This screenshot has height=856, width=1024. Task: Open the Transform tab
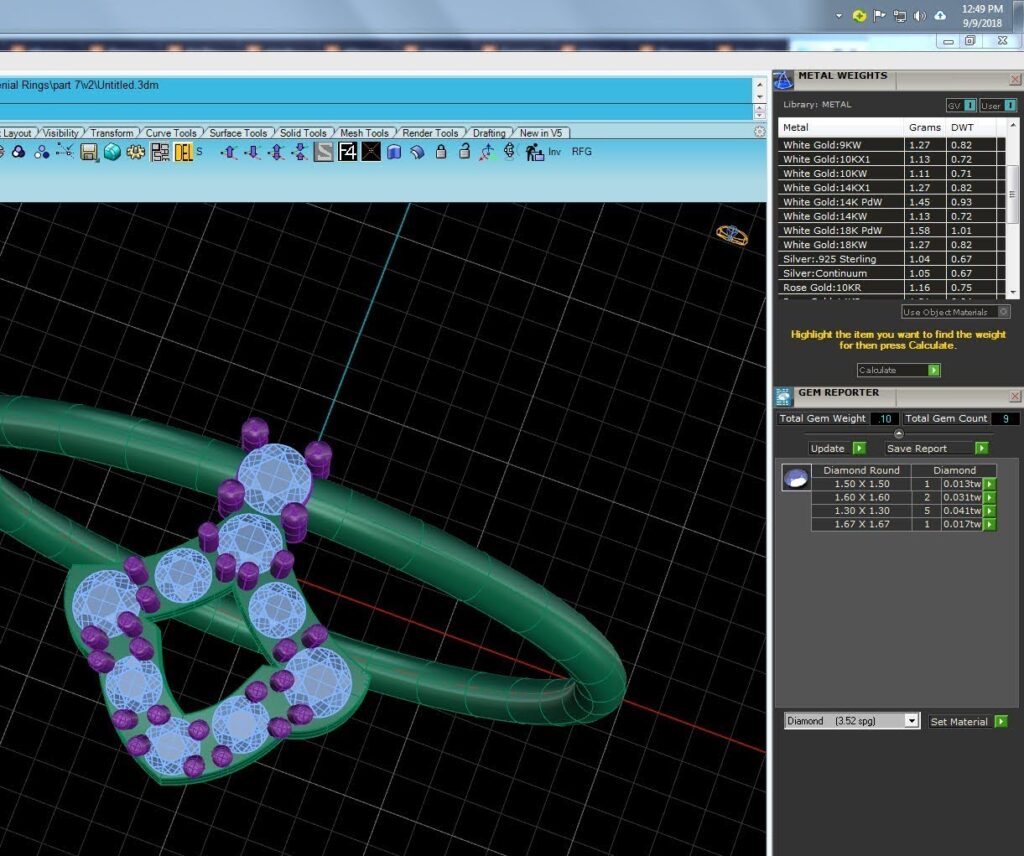tap(112, 133)
